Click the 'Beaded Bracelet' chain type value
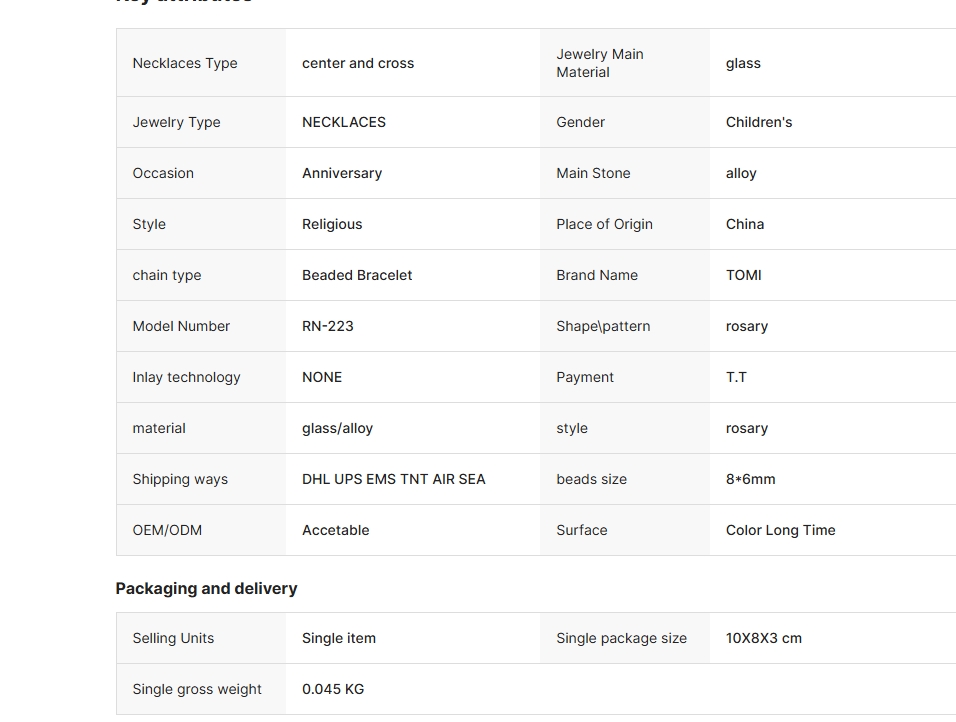This screenshot has width=956, height=722. pos(357,275)
